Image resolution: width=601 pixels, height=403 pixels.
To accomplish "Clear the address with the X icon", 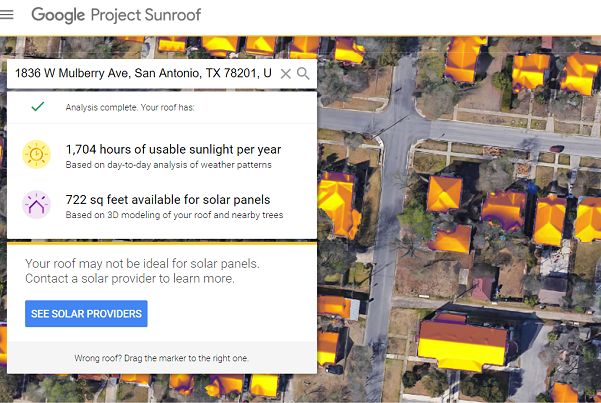I will point(285,74).
